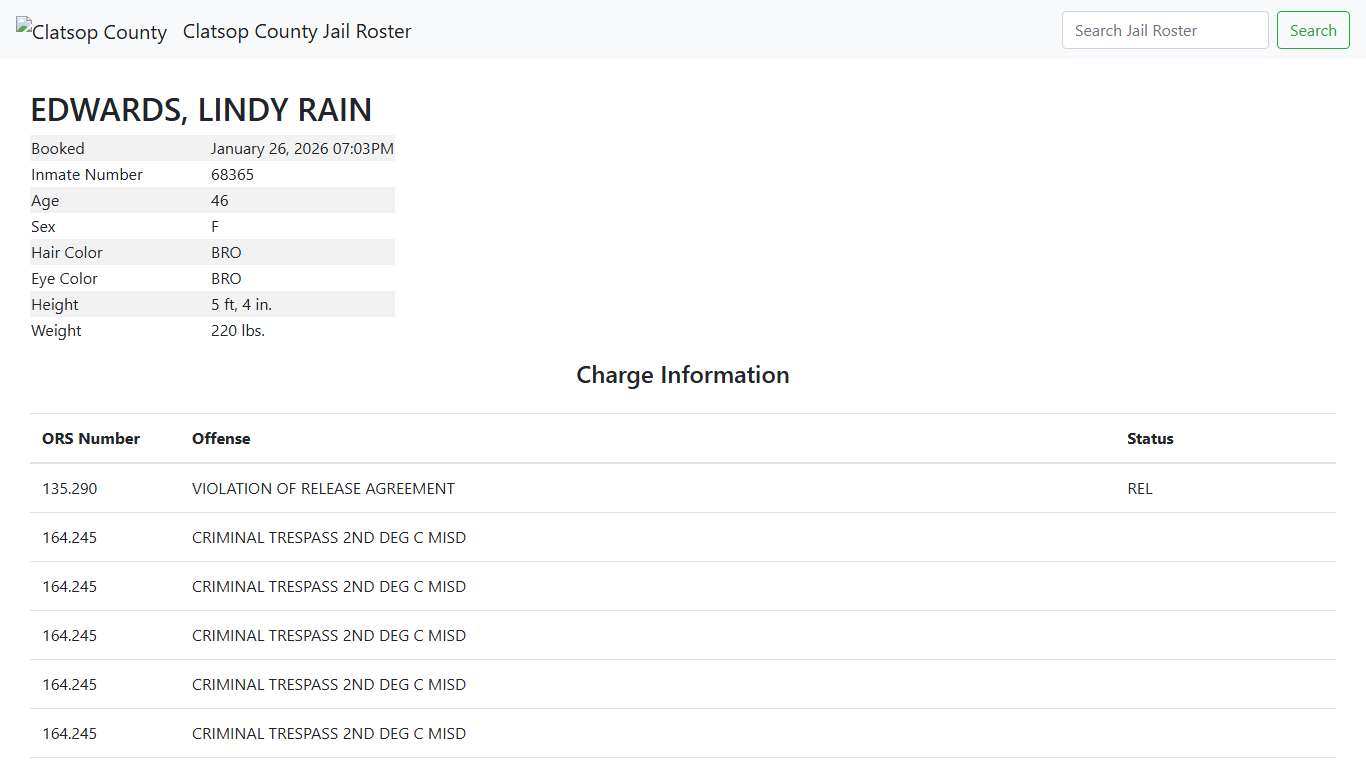This screenshot has width=1366, height=768.
Task: Select the weight value 220 lbs.
Action: [238, 330]
